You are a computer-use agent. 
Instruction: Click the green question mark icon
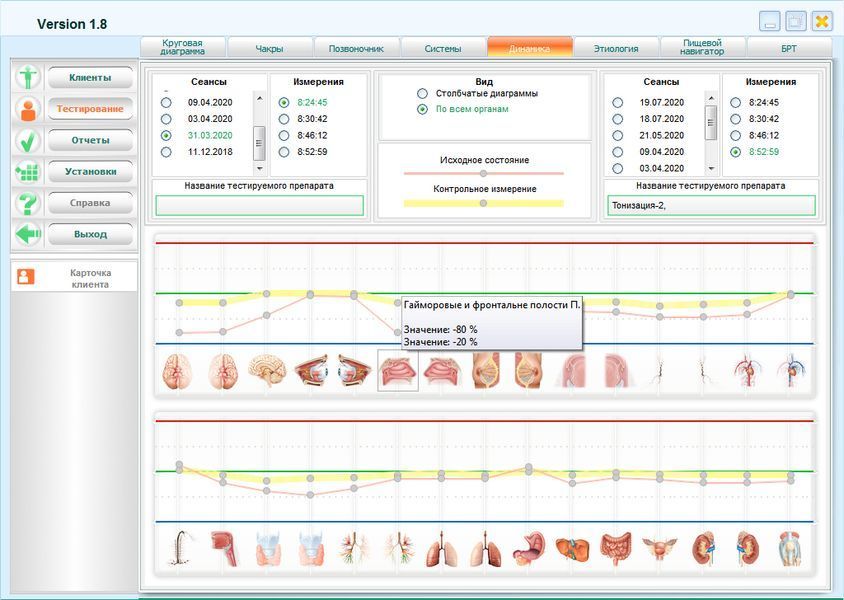[27, 203]
